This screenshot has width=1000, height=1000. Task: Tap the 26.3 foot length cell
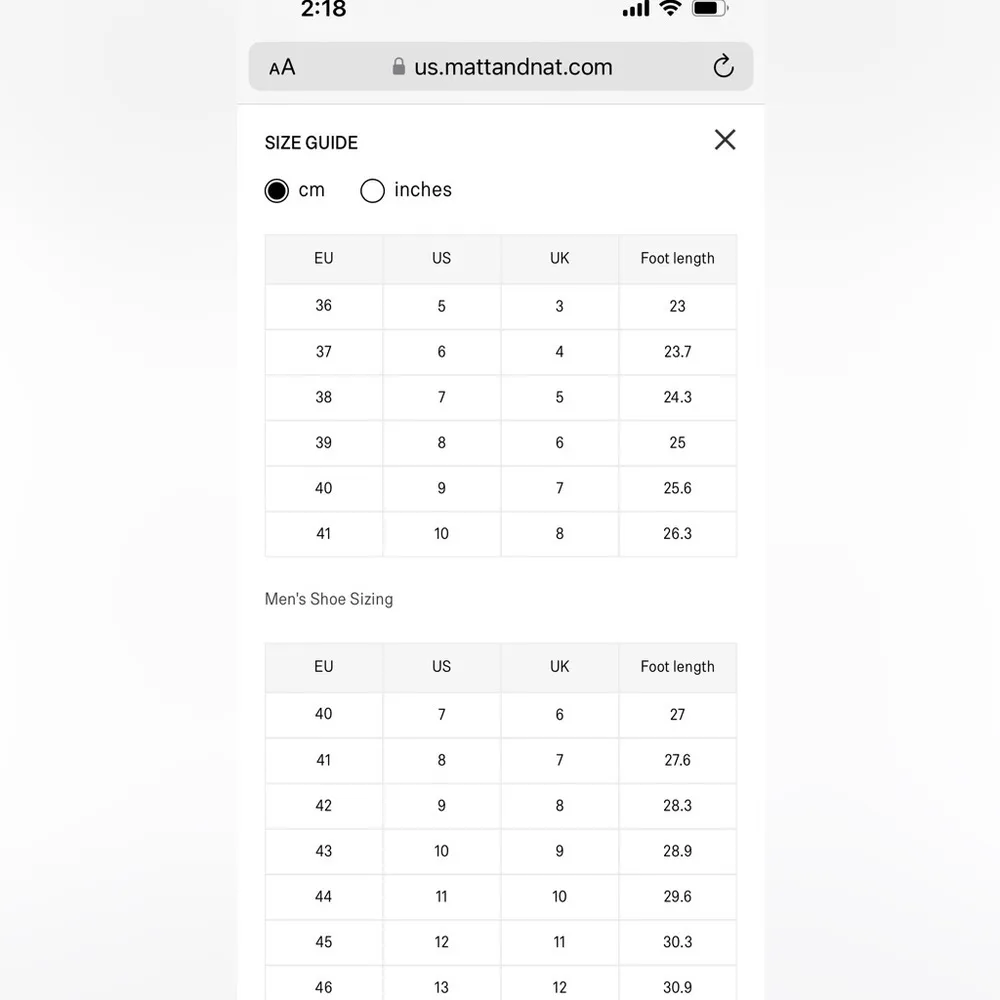(x=677, y=534)
